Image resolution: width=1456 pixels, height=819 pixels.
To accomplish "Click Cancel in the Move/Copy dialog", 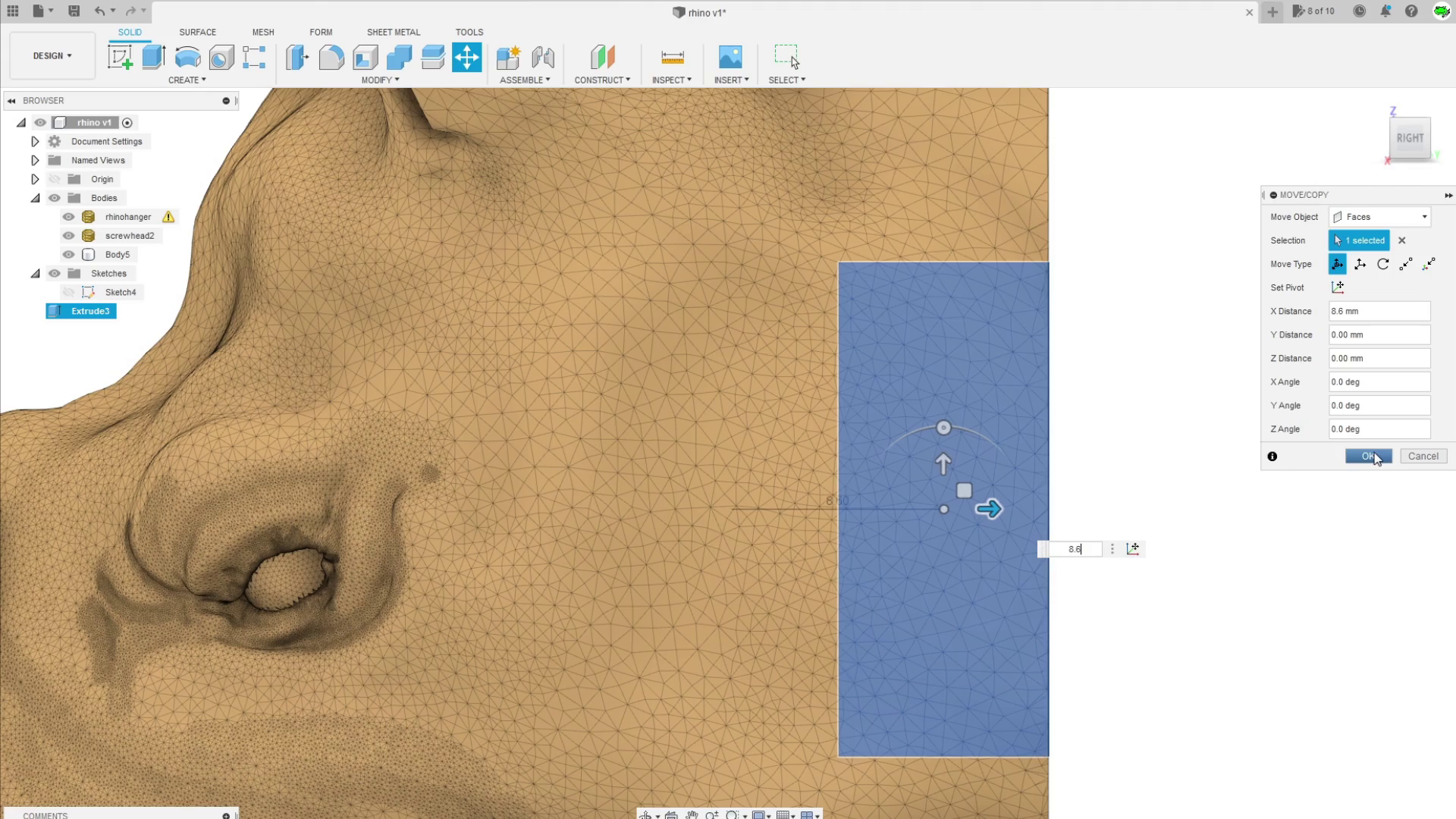I will coord(1423,456).
